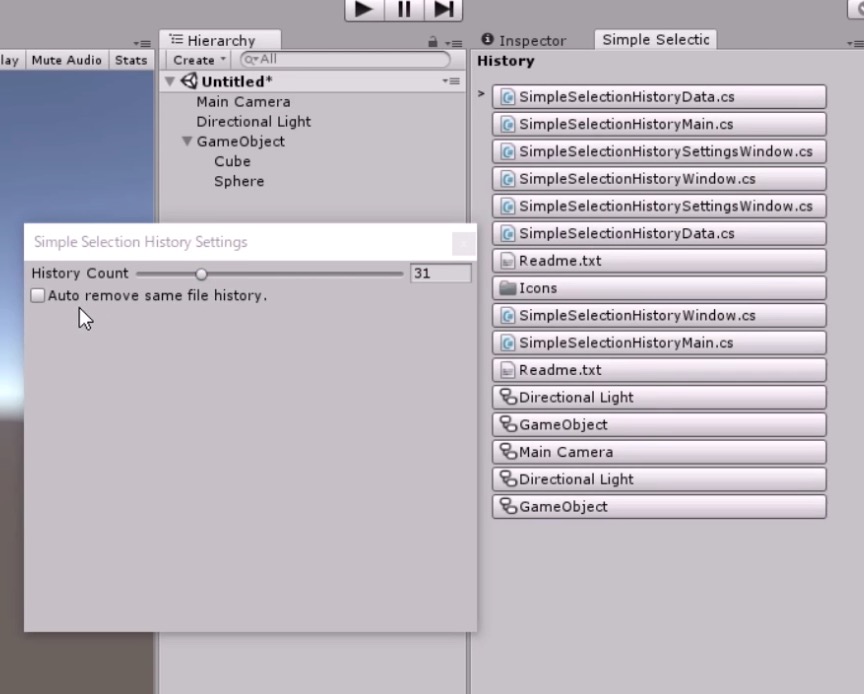Viewport: 864px width, 694px height.
Task: Collapse the Untitled scene triangle
Action: 170,82
